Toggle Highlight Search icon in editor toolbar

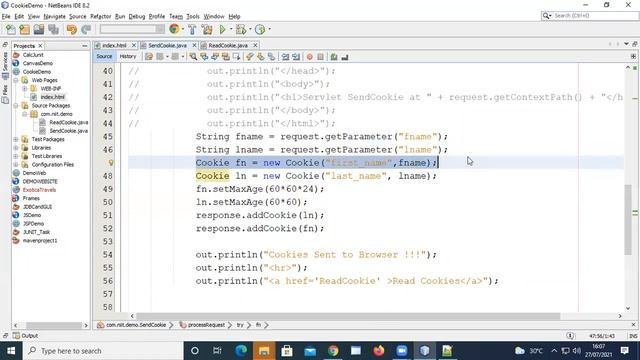tap(225, 57)
